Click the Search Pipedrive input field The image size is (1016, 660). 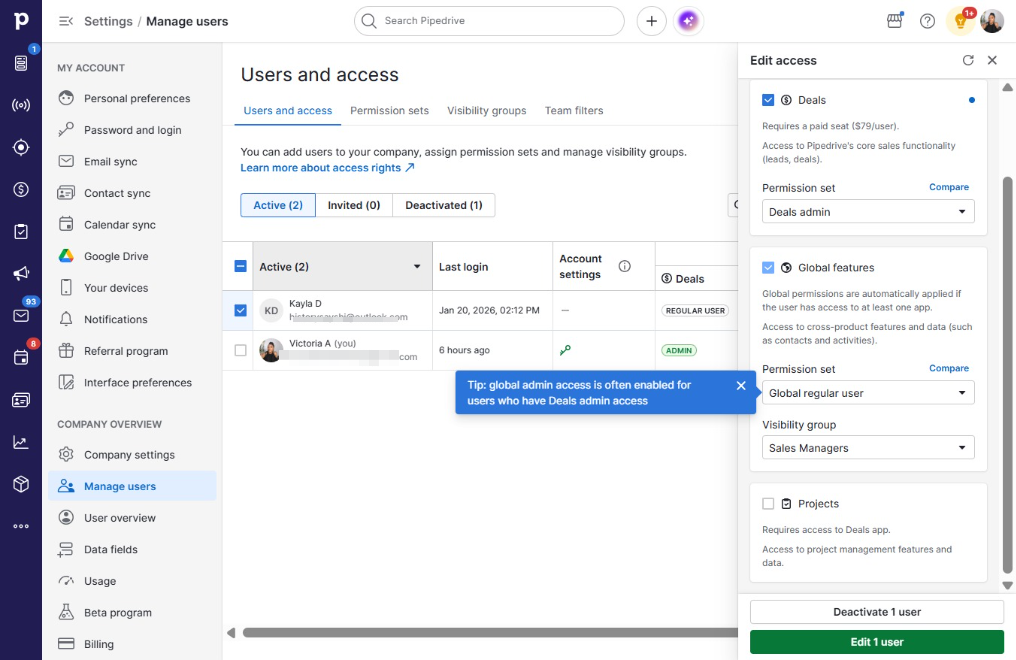coord(489,21)
